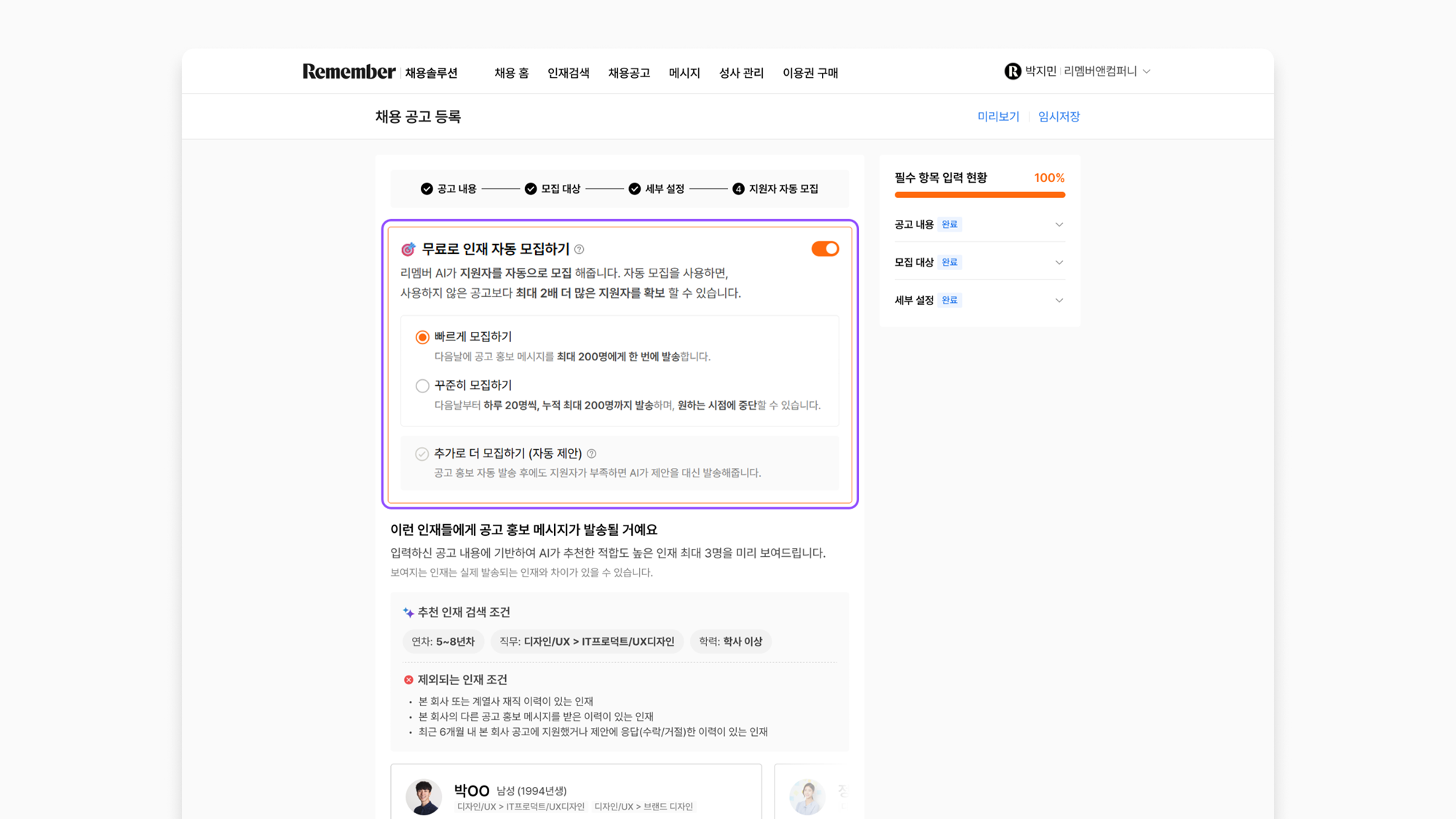Click the help icon next to 추가로 더 모집하기
Viewport: 1456px width, 819px height.
592,454
